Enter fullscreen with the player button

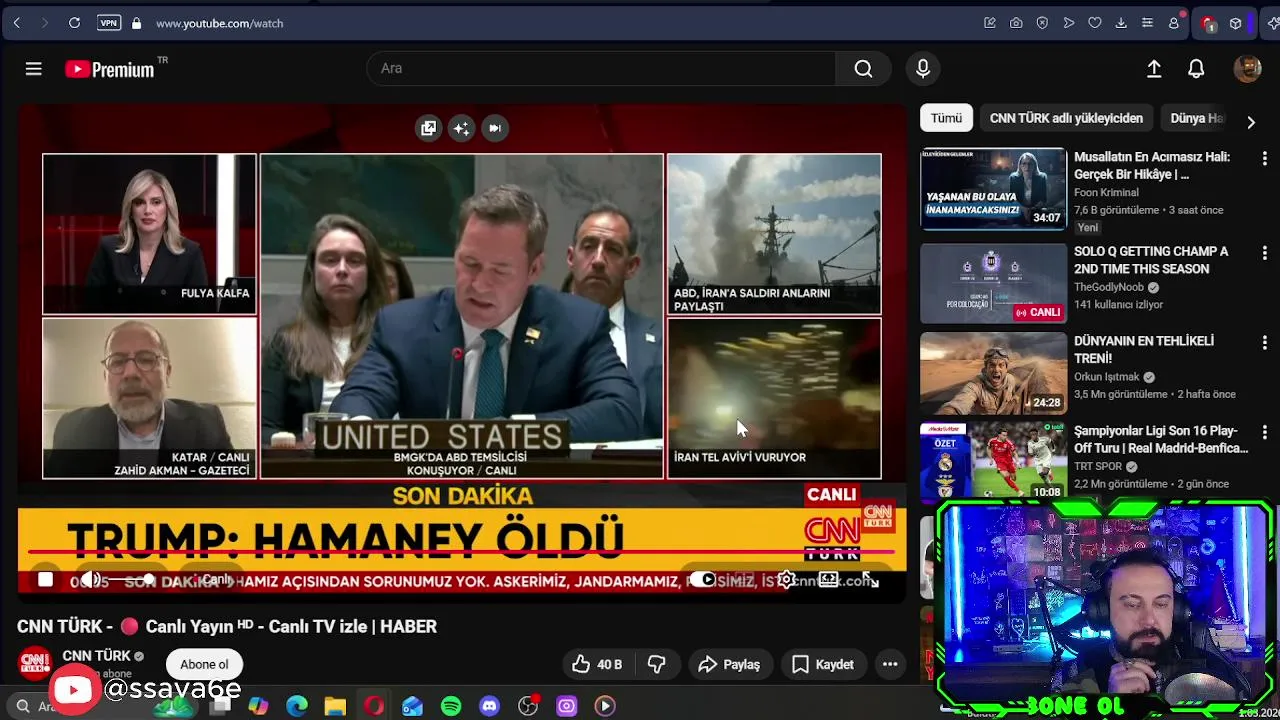click(870, 580)
